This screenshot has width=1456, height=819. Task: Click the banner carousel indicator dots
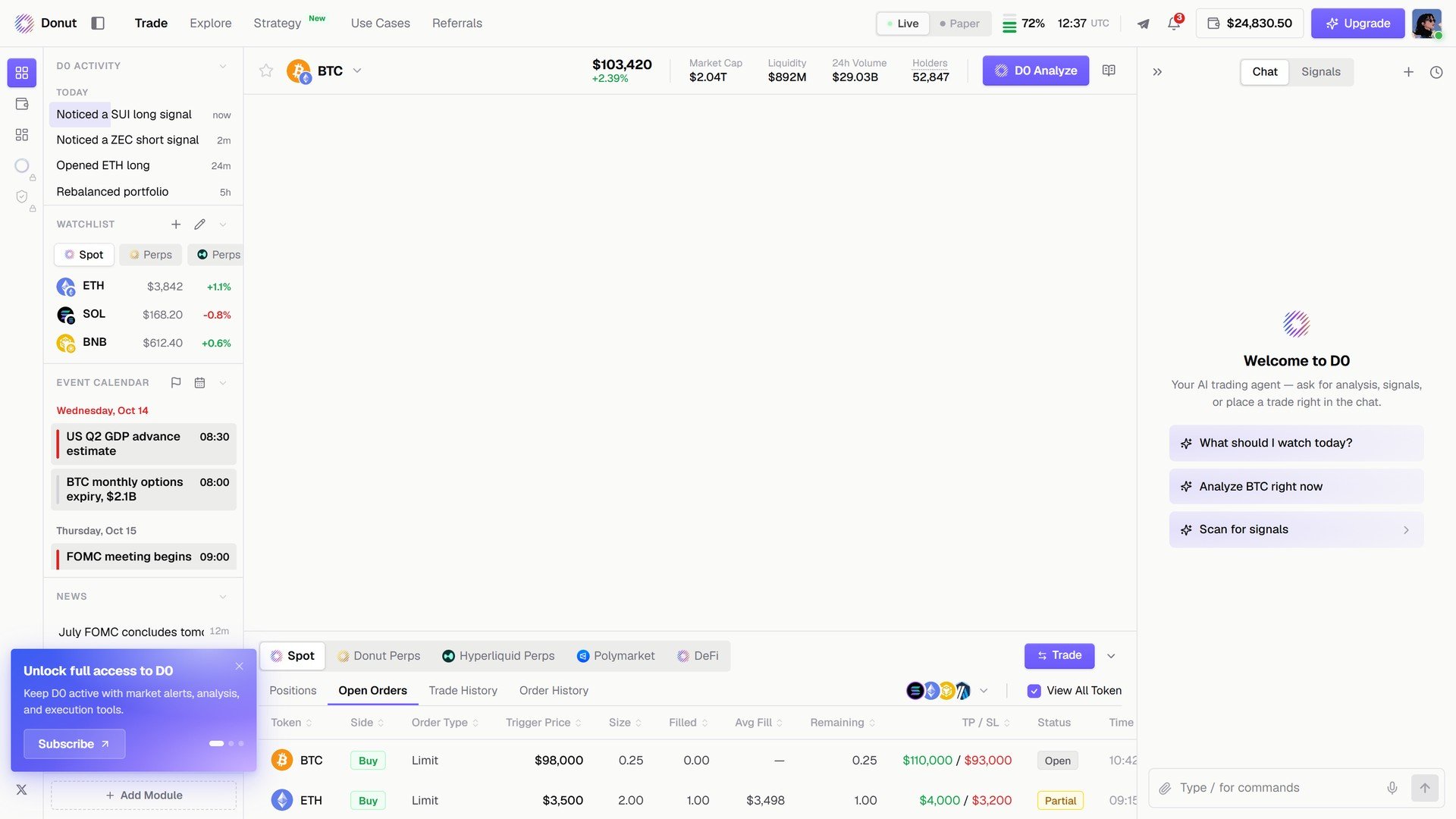click(226, 744)
